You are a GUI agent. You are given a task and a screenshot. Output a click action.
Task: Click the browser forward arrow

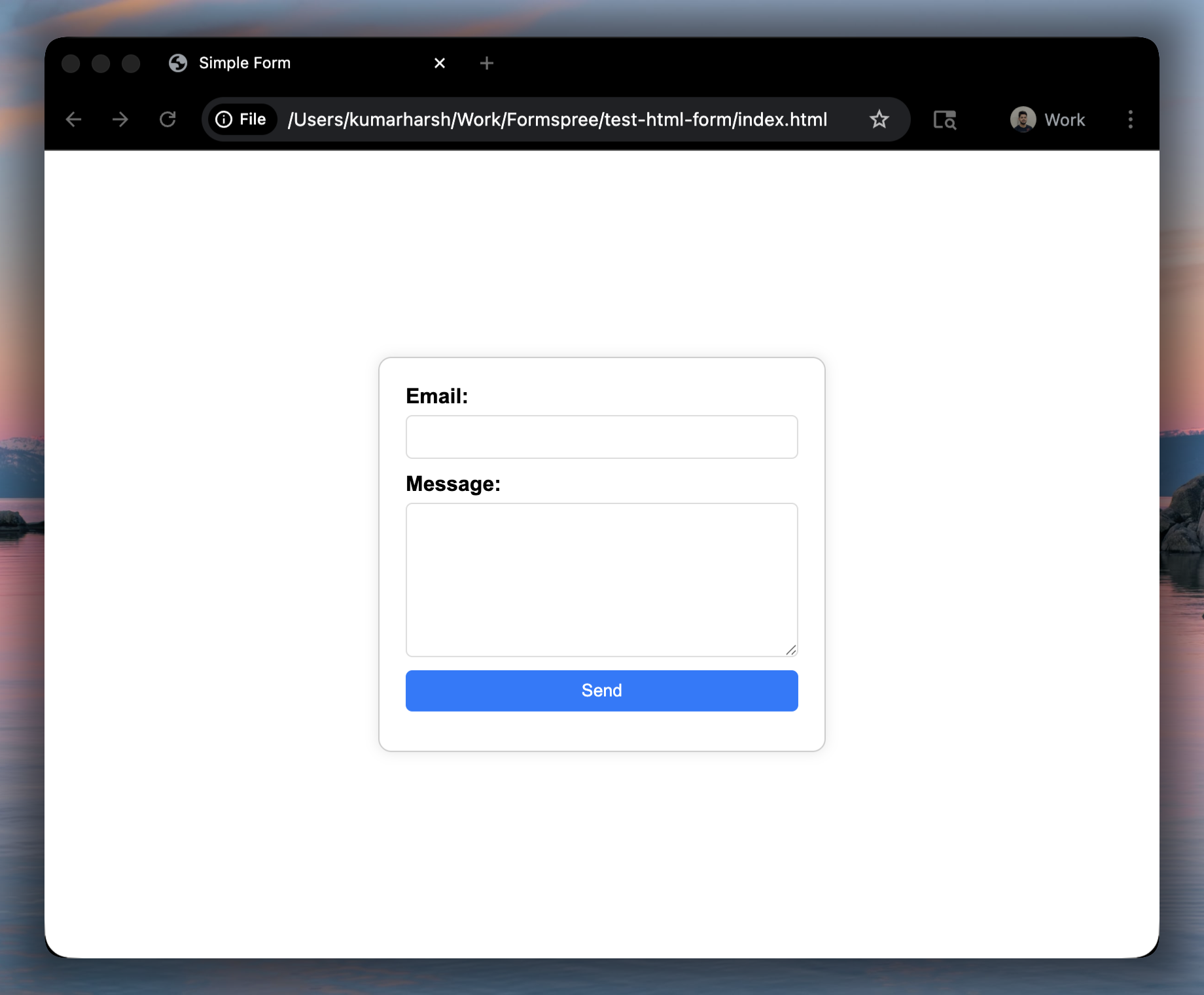pyautogui.click(x=120, y=119)
